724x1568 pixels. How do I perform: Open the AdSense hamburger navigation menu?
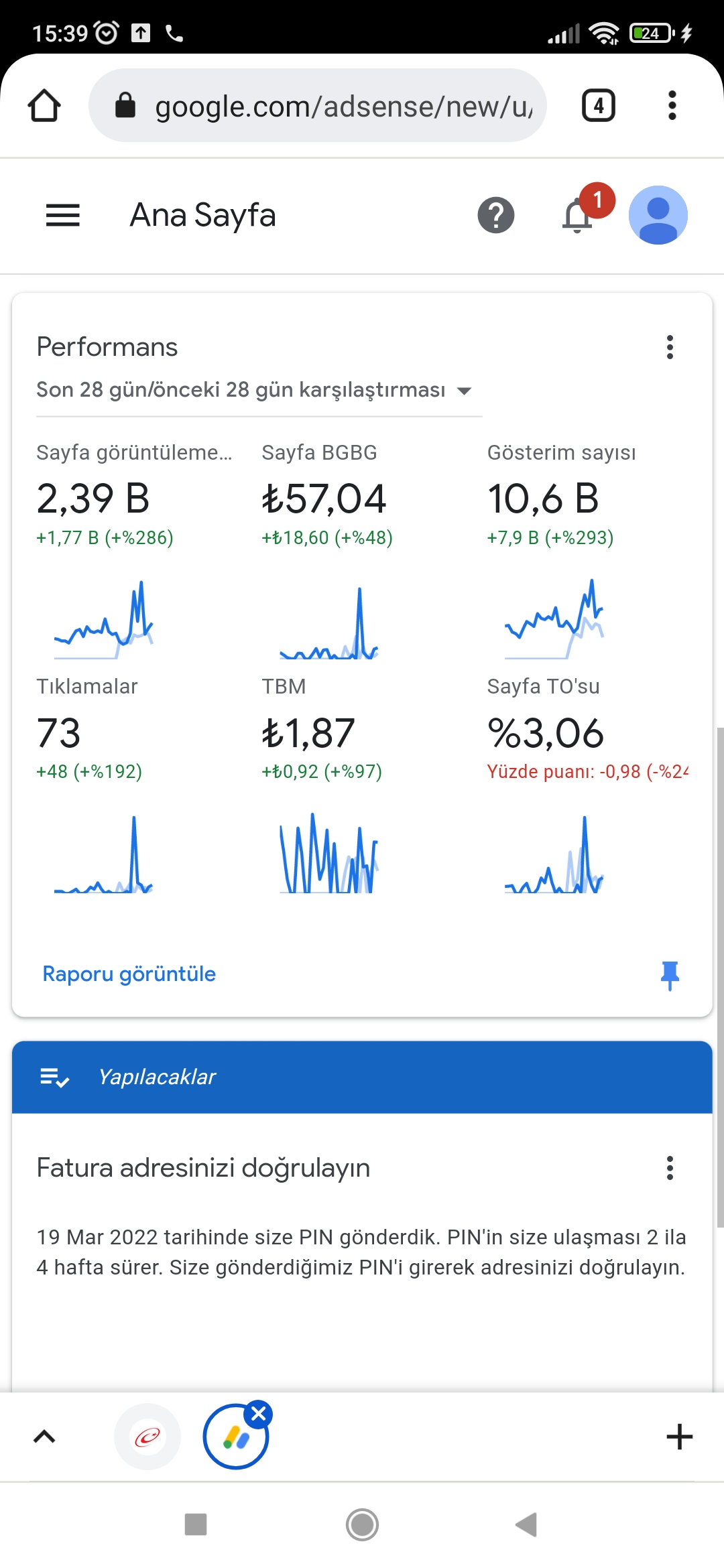(x=63, y=215)
